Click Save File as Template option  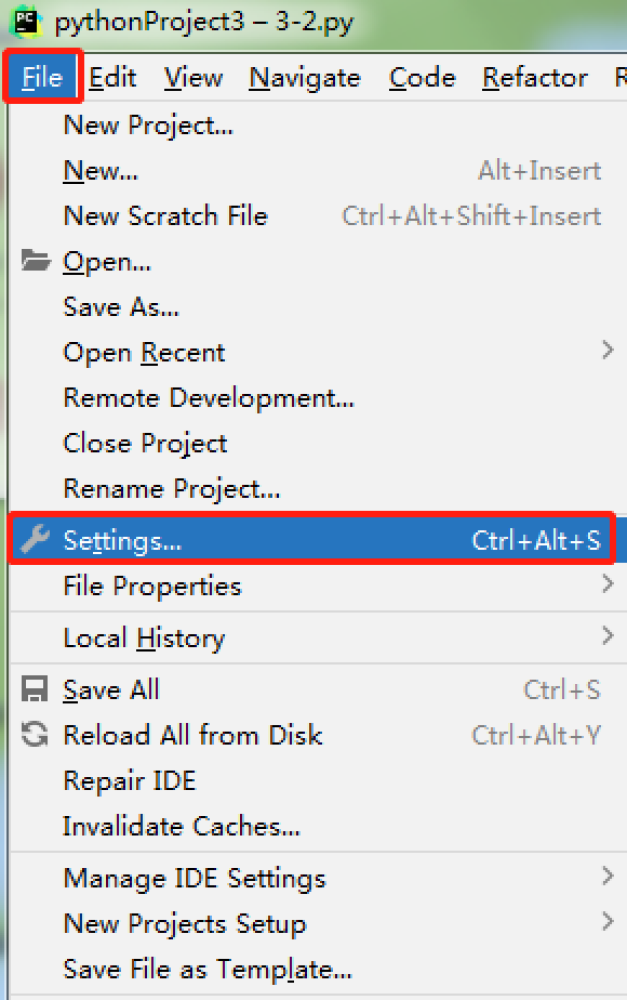click(x=207, y=969)
